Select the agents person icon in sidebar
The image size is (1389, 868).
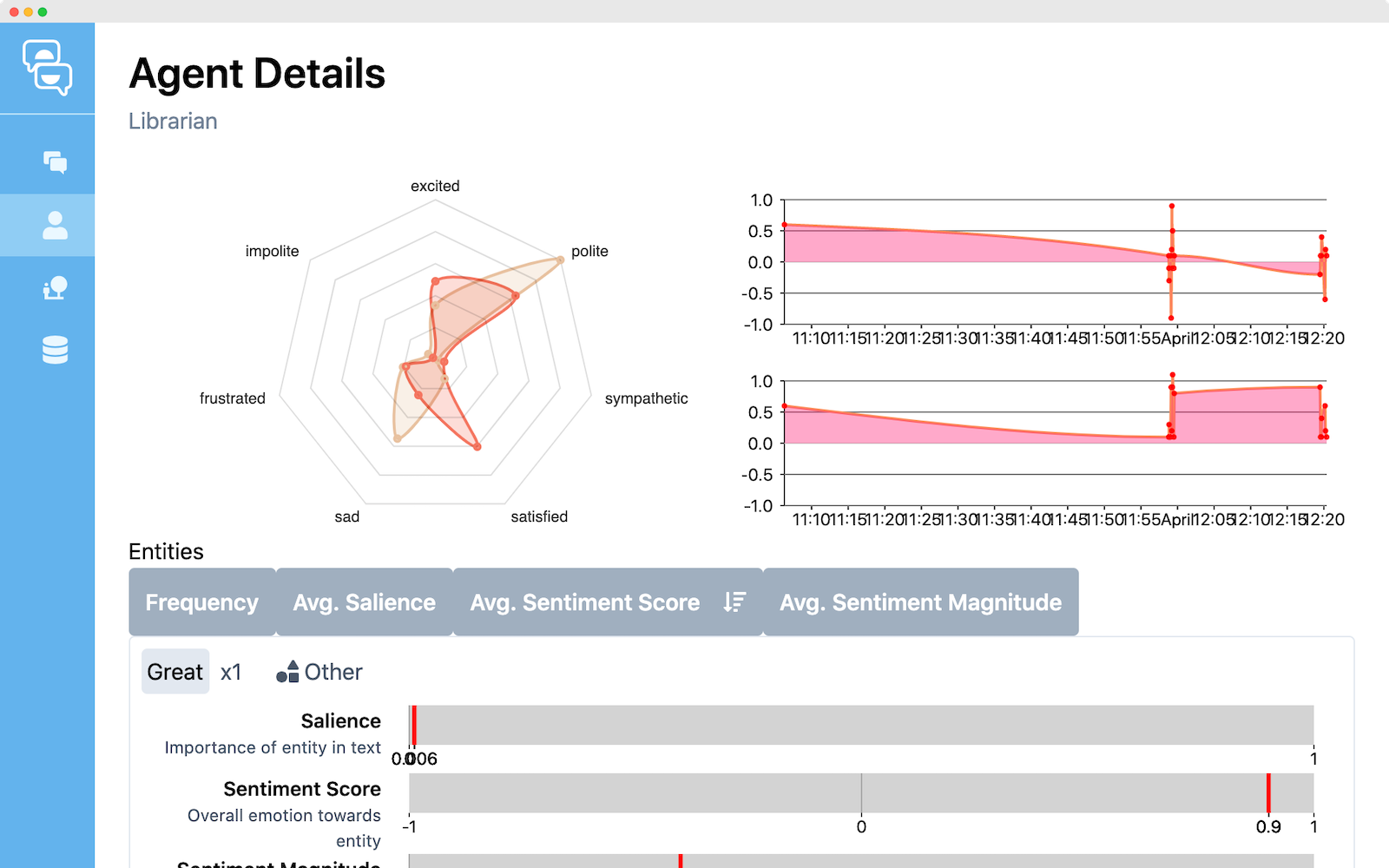pyautogui.click(x=55, y=226)
